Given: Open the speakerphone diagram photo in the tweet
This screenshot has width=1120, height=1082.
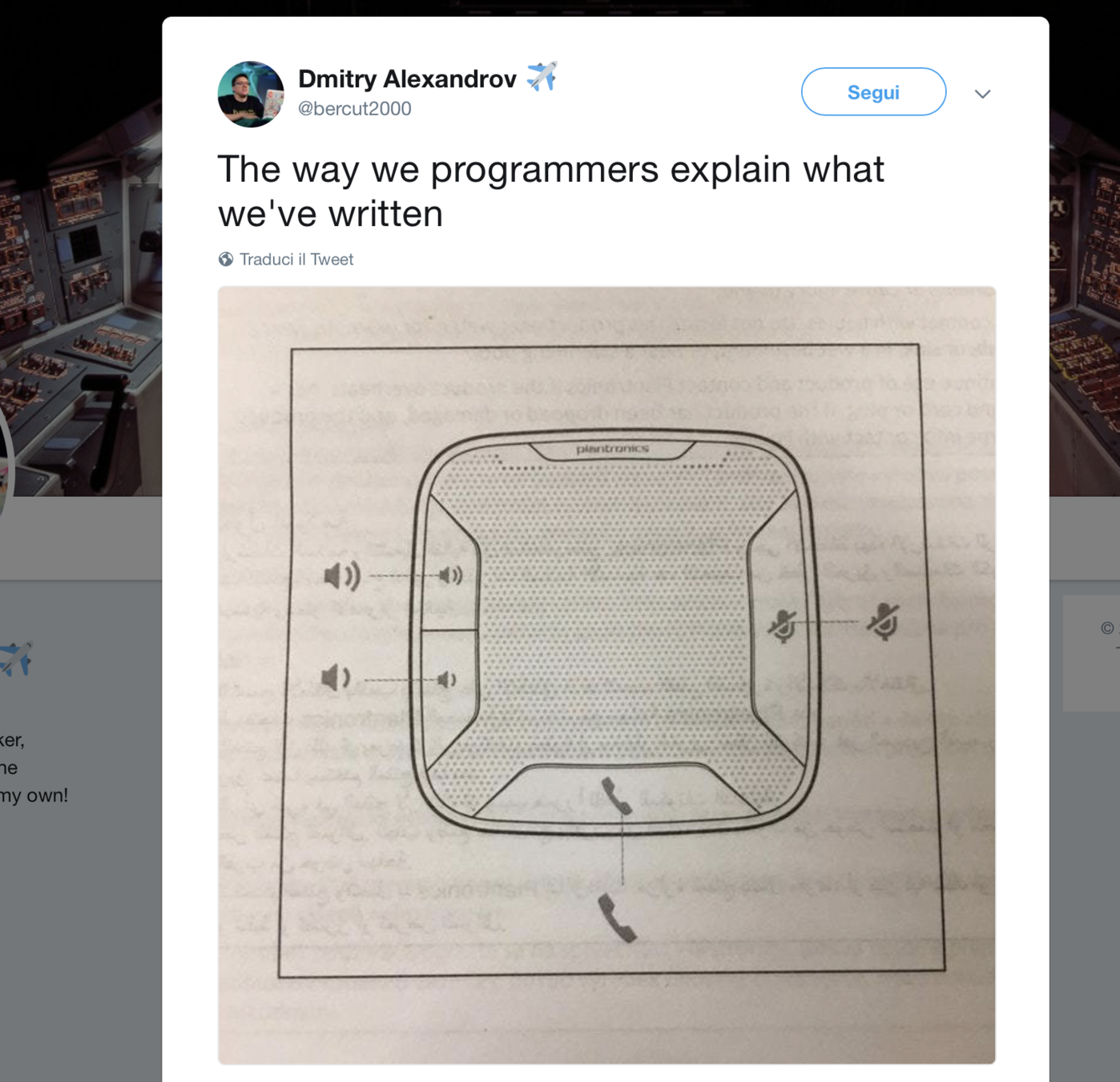Looking at the screenshot, I should [606, 675].
